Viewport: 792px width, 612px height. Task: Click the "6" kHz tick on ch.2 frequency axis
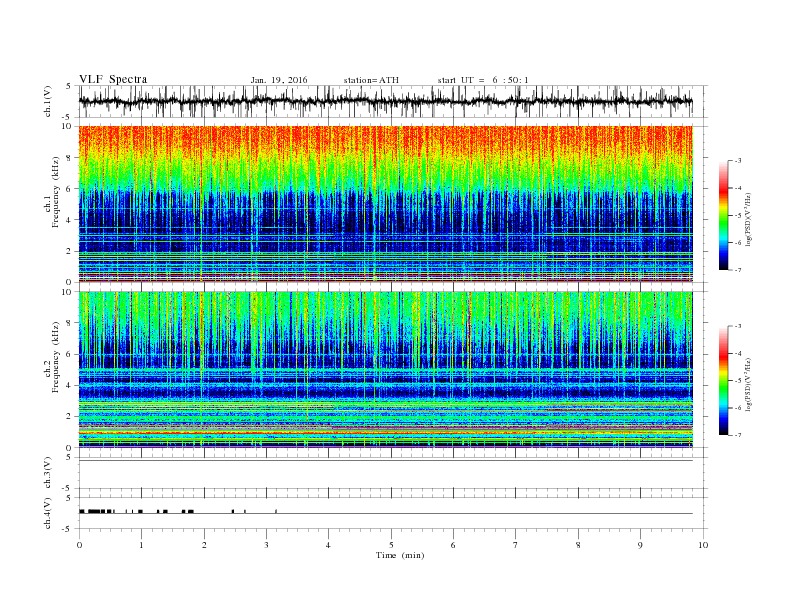[70, 354]
